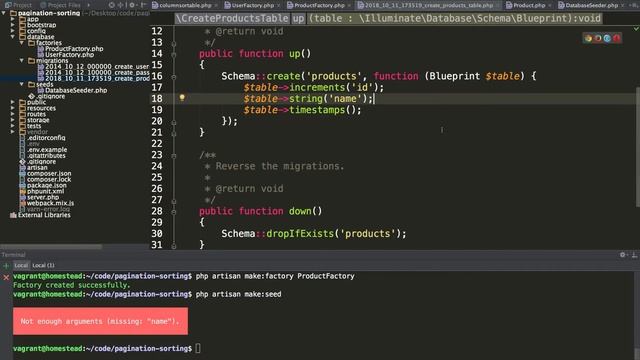This screenshot has height=360, width=640.
Task: Switch to columnsortable.php tab
Action: click(185, 5)
